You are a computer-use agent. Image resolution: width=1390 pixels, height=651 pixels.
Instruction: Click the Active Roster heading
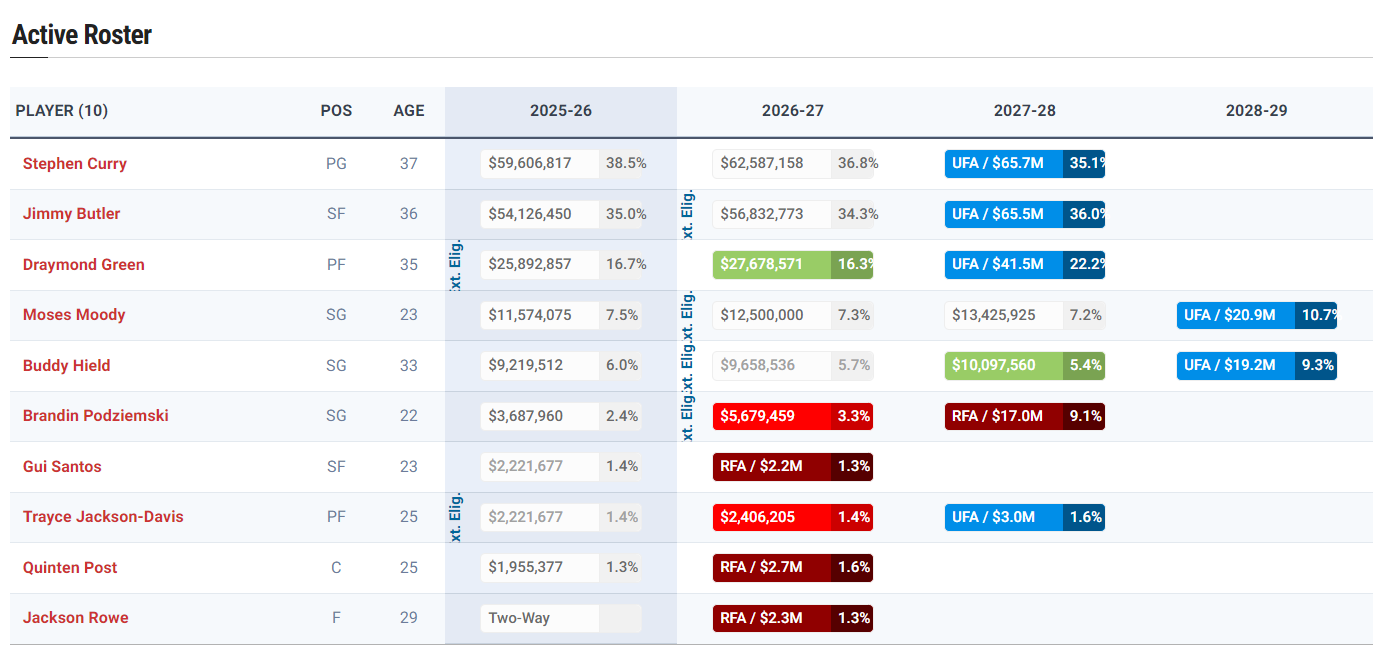tap(82, 35)
